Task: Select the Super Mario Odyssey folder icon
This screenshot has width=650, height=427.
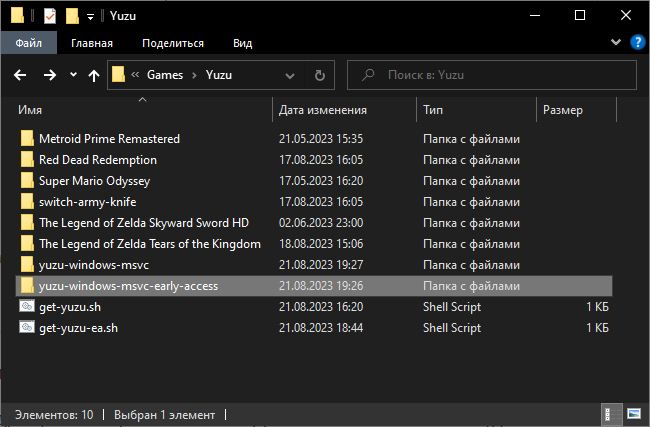Action: click(x=27, y=181)
